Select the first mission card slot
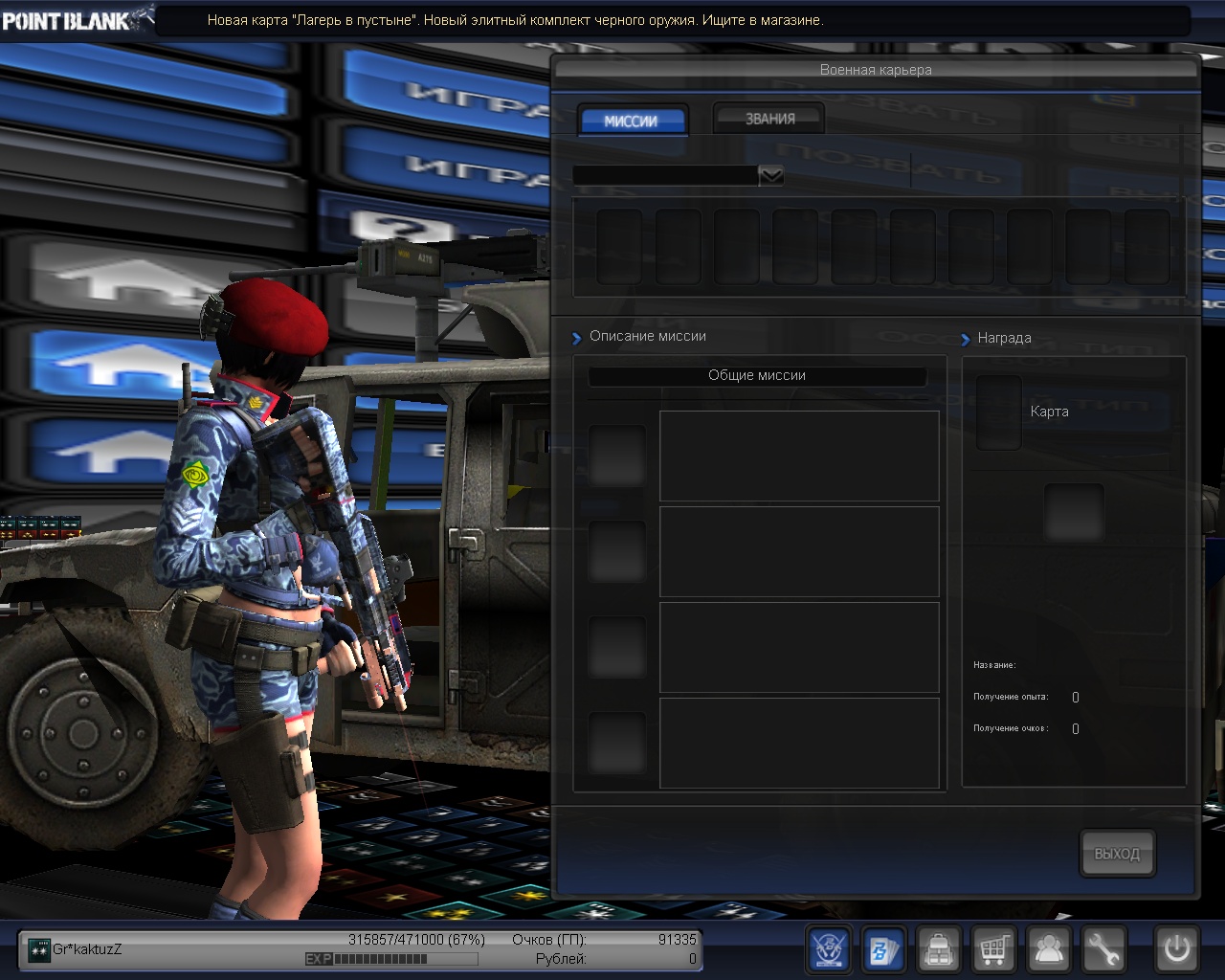 point(619,247)
